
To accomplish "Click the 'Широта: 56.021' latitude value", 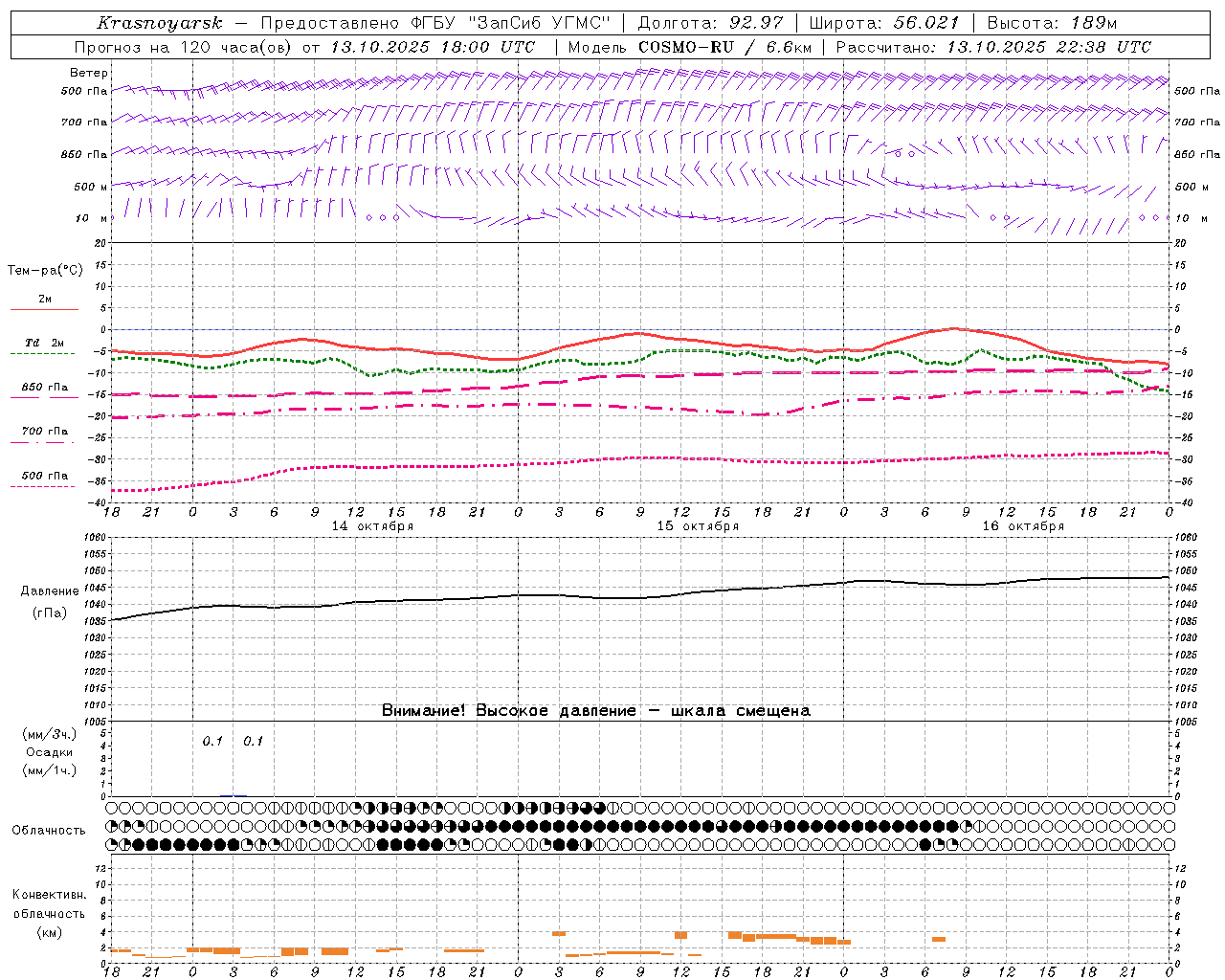I will (884, 23).
